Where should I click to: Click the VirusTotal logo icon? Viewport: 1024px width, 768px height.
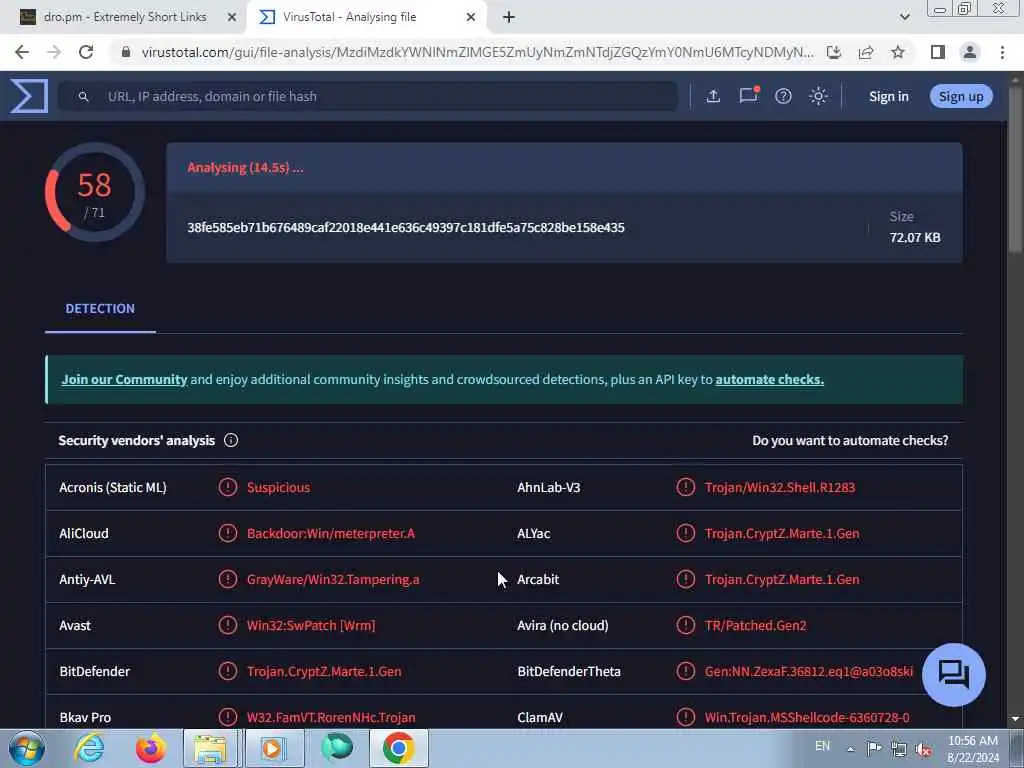tap(29, 96)
